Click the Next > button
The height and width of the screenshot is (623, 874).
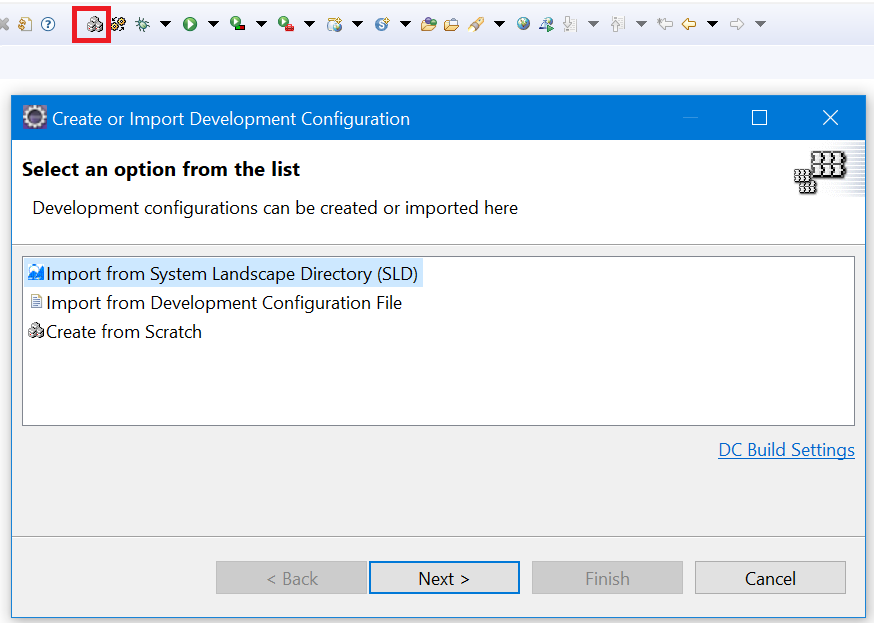[444, 578]
